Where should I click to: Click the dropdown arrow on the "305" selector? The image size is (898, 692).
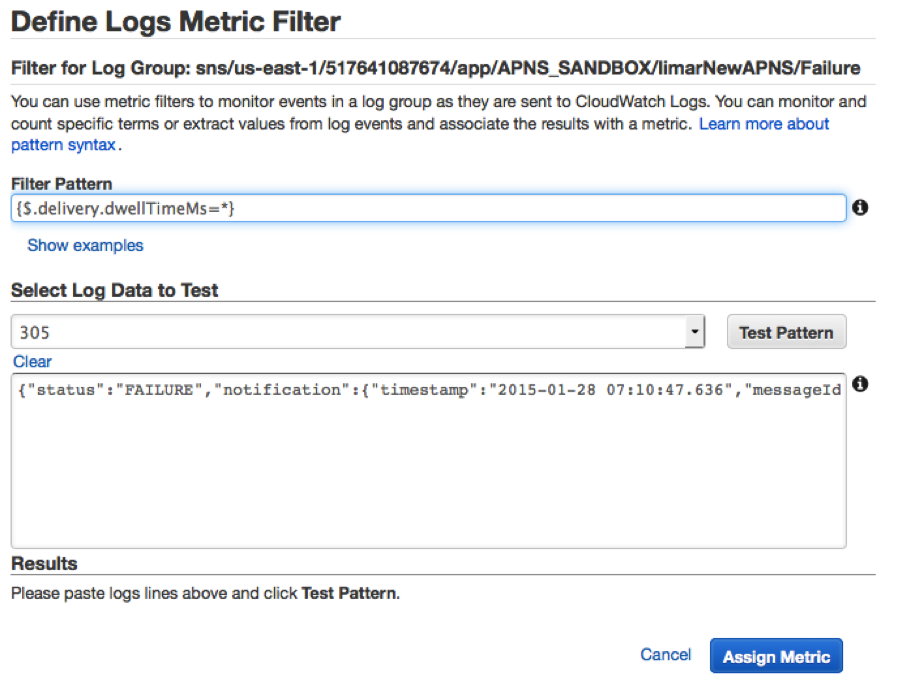(x=695, y=330)
